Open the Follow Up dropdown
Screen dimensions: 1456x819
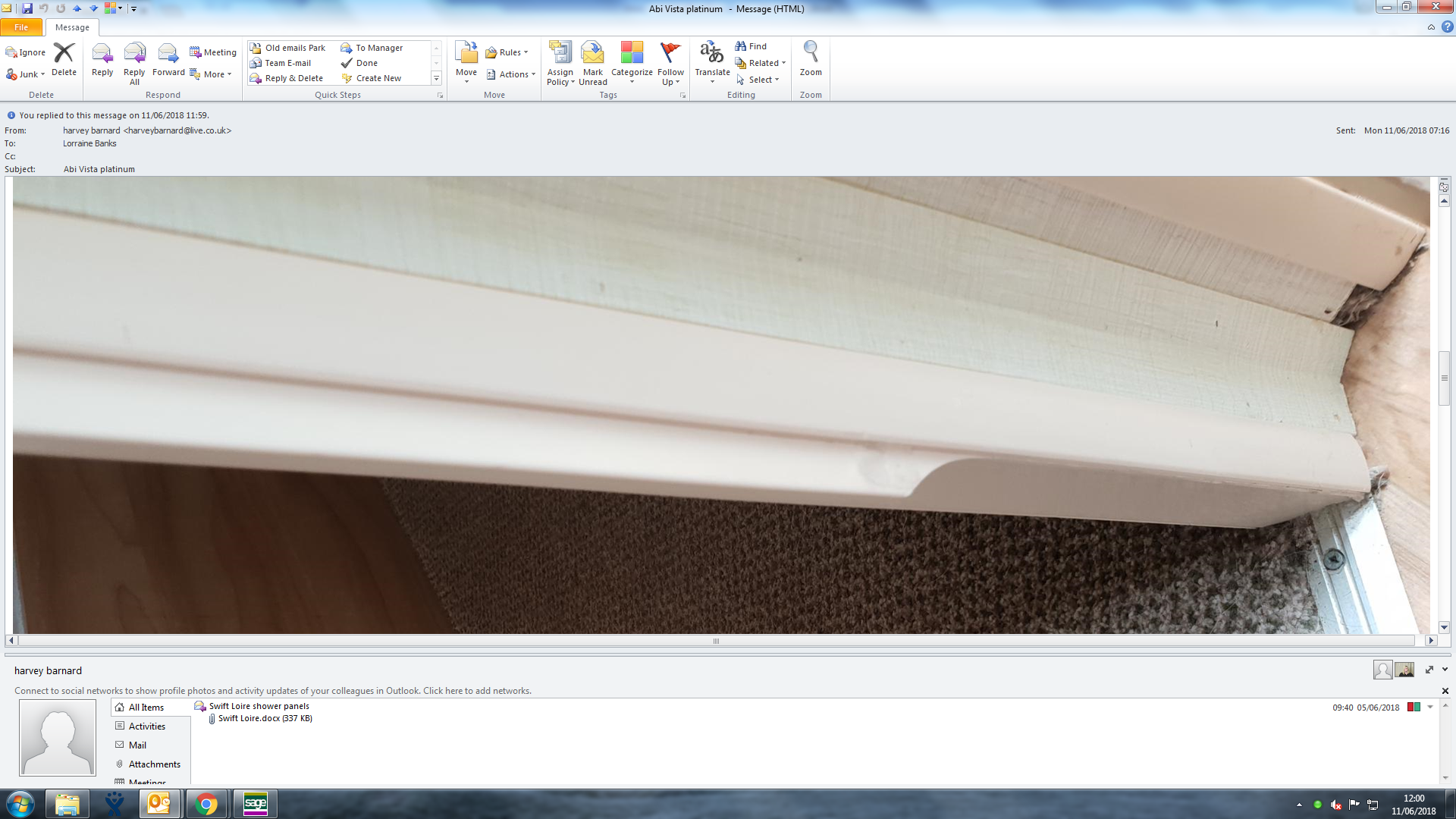[670, 77]
